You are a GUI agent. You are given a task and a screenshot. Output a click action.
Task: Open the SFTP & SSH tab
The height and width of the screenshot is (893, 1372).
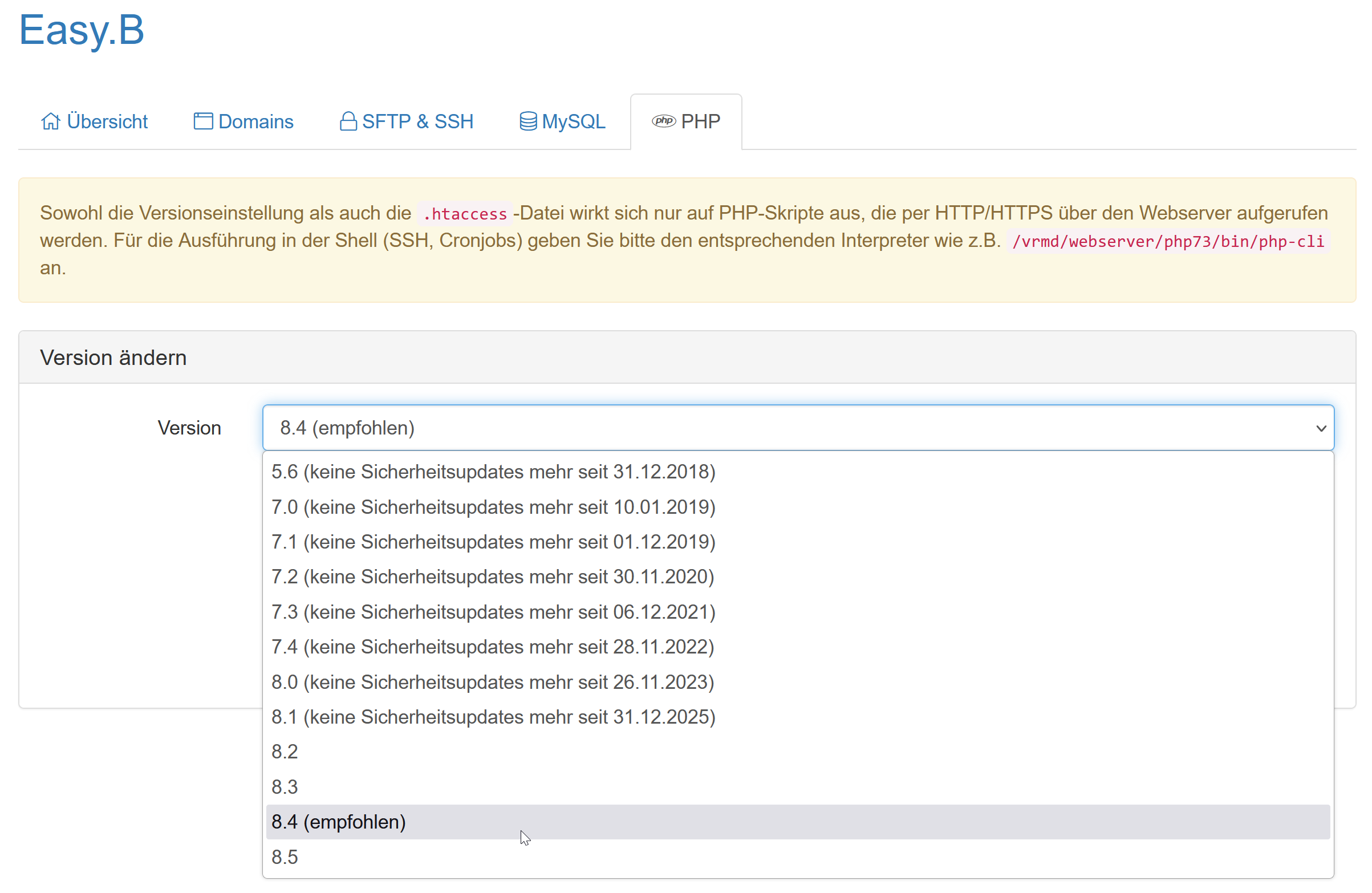(417, 121)
